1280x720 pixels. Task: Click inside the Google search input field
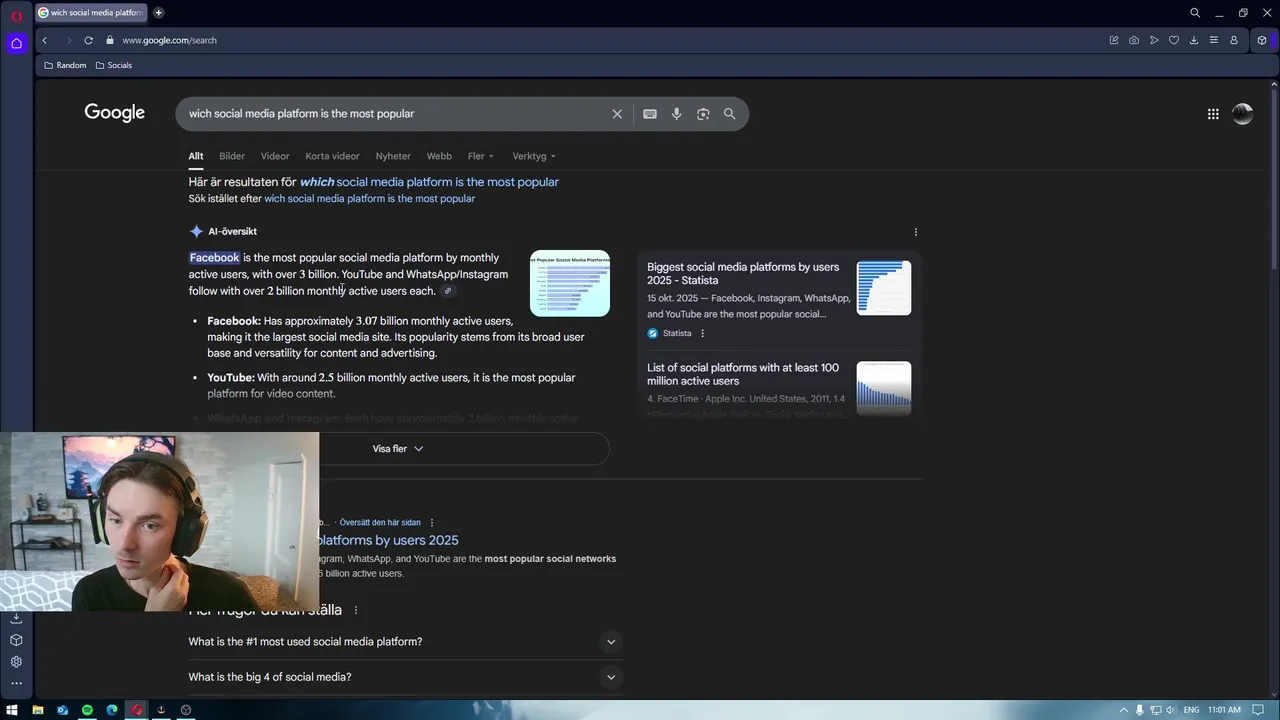click(395, 114)
